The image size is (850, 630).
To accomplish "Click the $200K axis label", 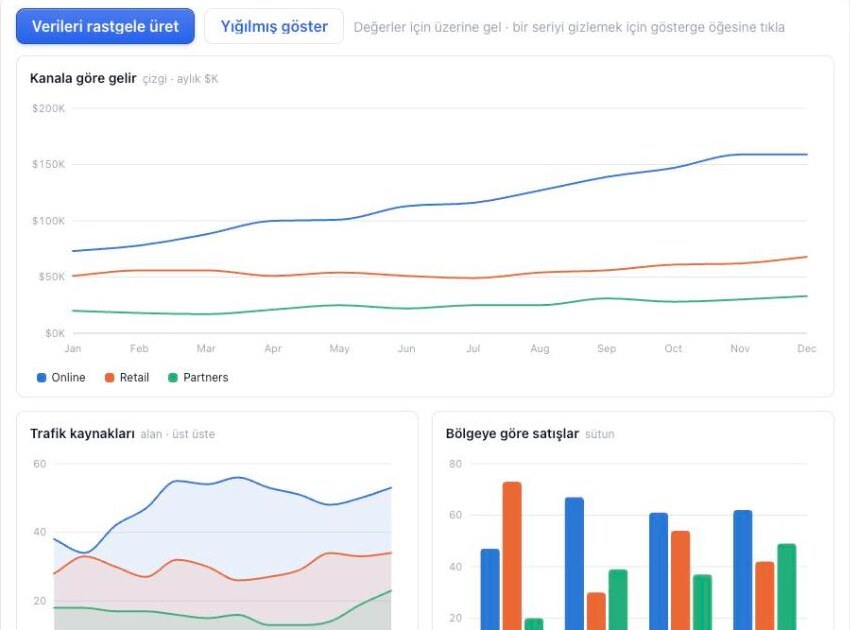I will (48, 108).
